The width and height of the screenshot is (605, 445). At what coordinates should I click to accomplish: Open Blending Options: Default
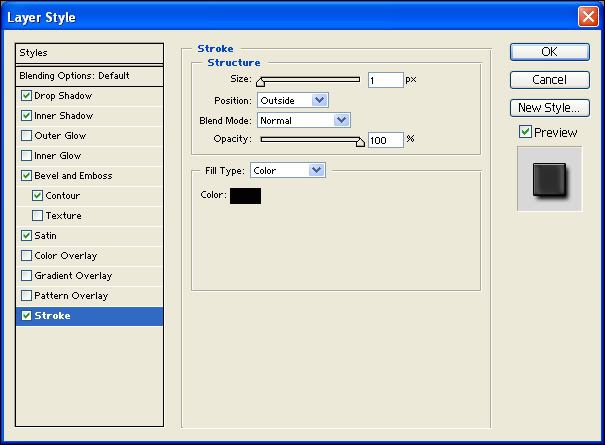click(x=90, y=76)
